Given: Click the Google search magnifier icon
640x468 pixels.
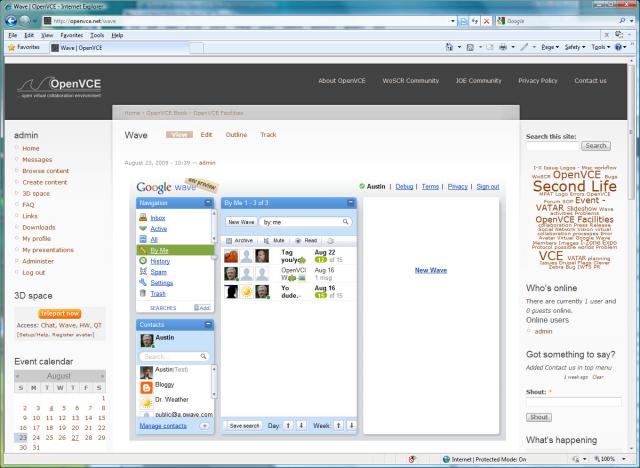Looking at the screenshot, I should click(x=622, y=20).
